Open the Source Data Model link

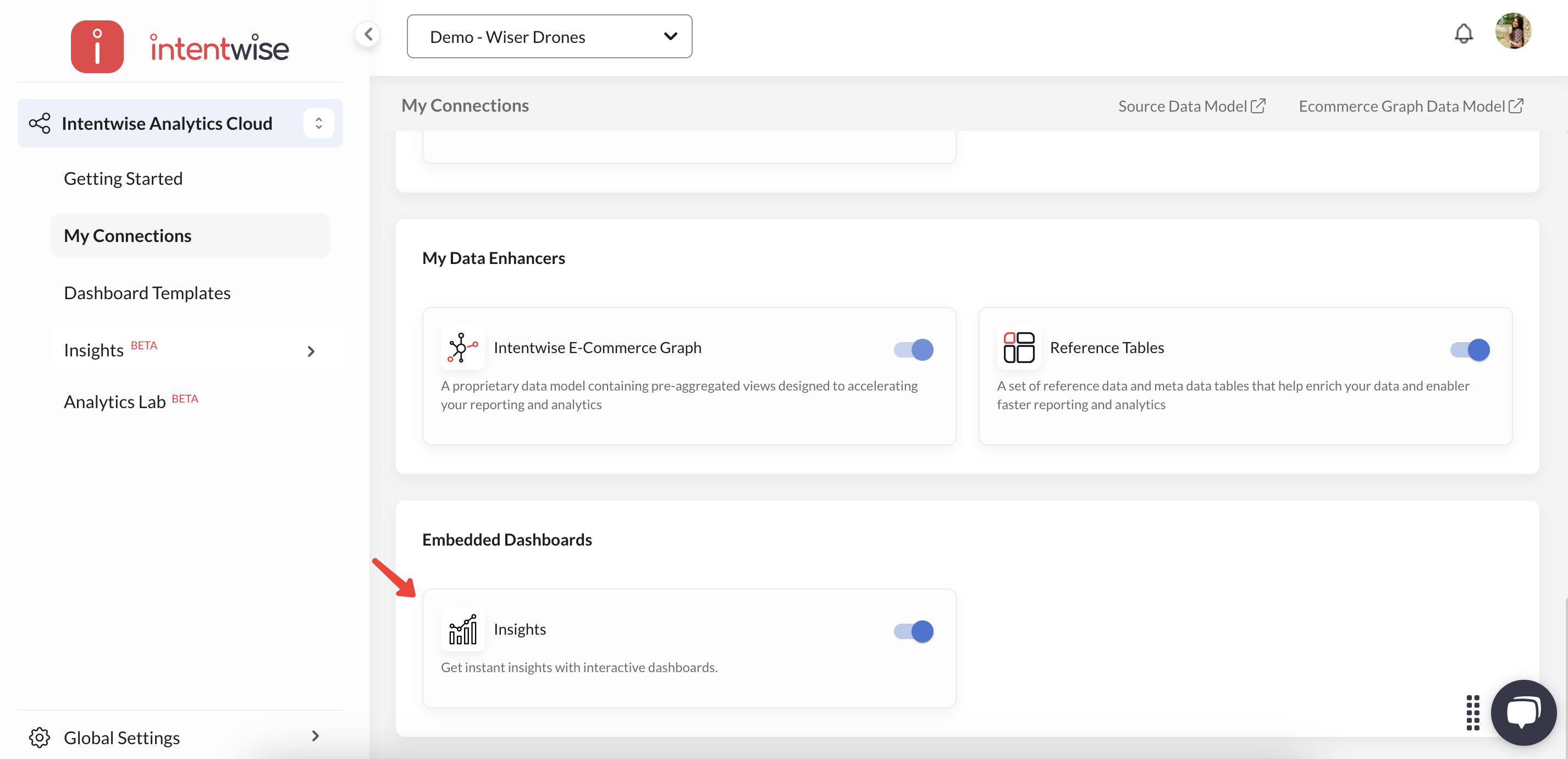click(1192, 106)
